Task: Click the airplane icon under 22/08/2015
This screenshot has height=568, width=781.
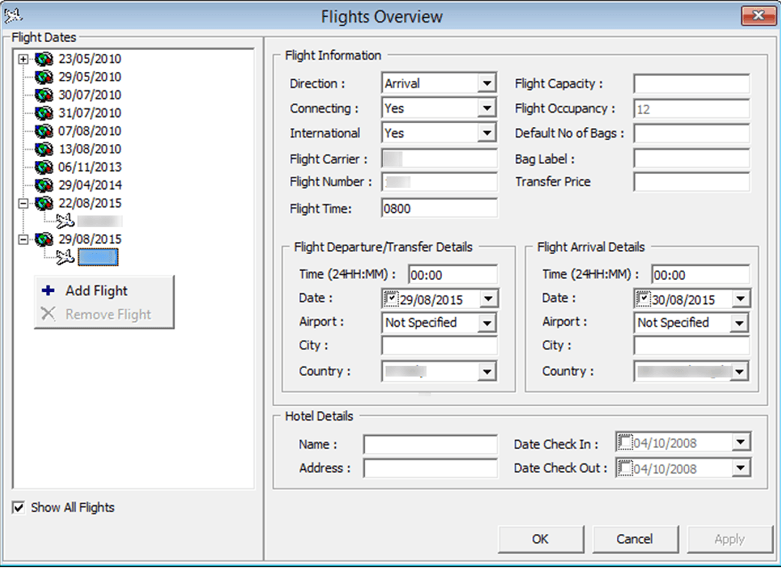Action: click(x=65, y=221)
